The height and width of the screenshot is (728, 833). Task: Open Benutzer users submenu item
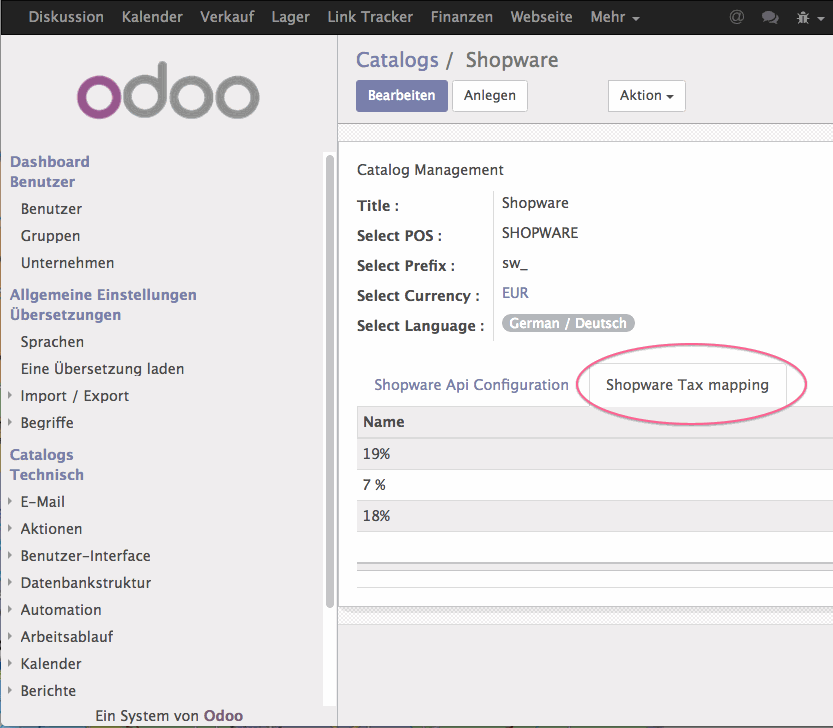(52, 209)
